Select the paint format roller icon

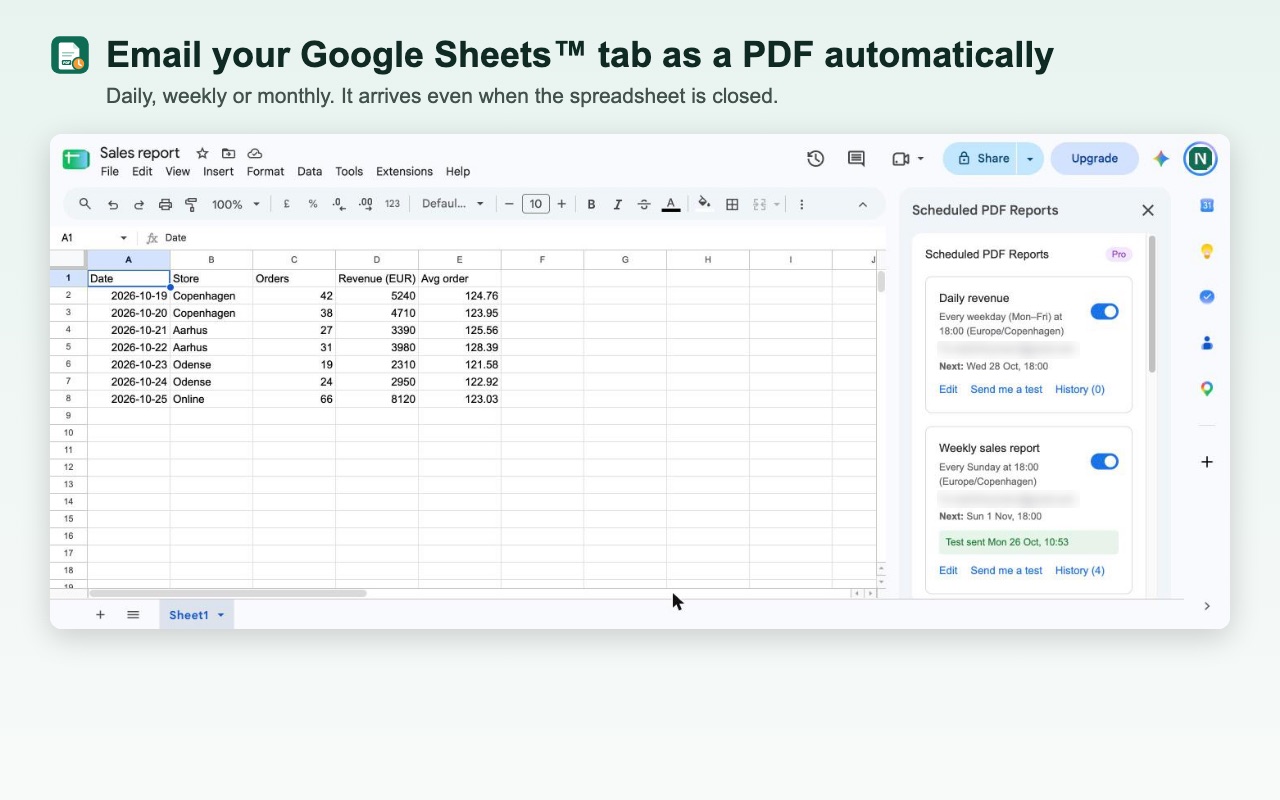(x=191, y=204)
